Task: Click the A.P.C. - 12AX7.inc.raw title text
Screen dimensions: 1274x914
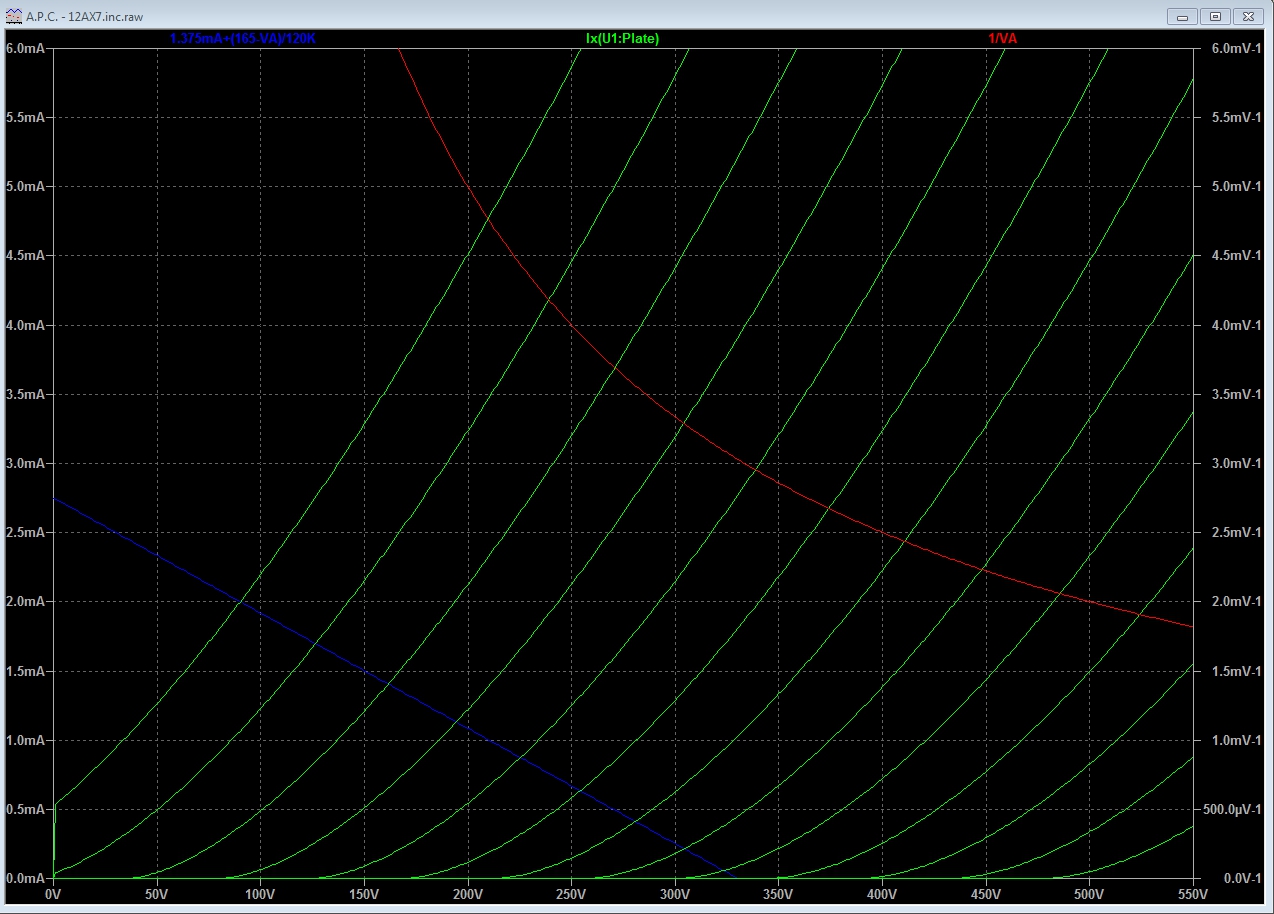Action: coord(86,17)
